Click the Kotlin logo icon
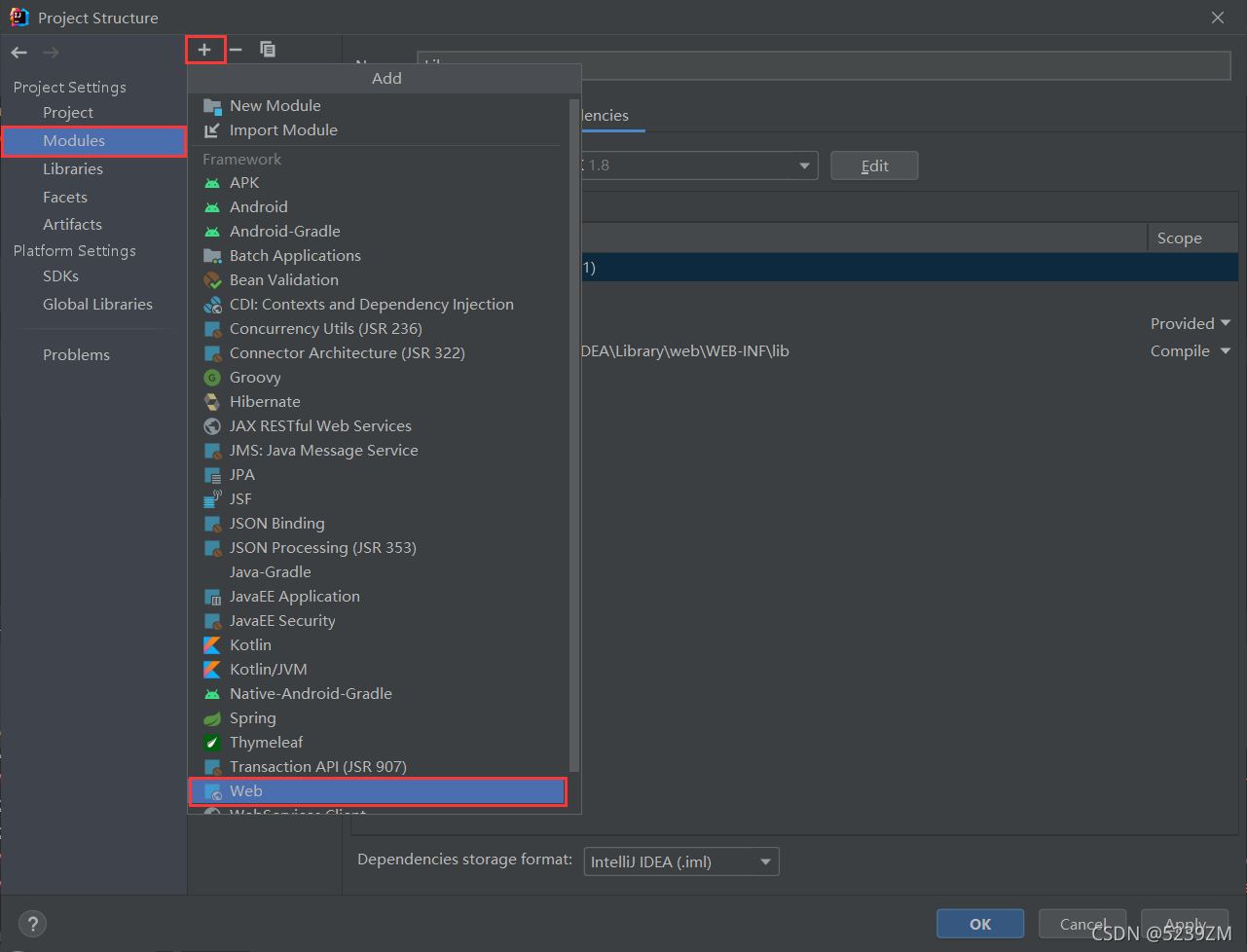The image size is (1247, 952). pyautogui.click(x=212, y=645)
